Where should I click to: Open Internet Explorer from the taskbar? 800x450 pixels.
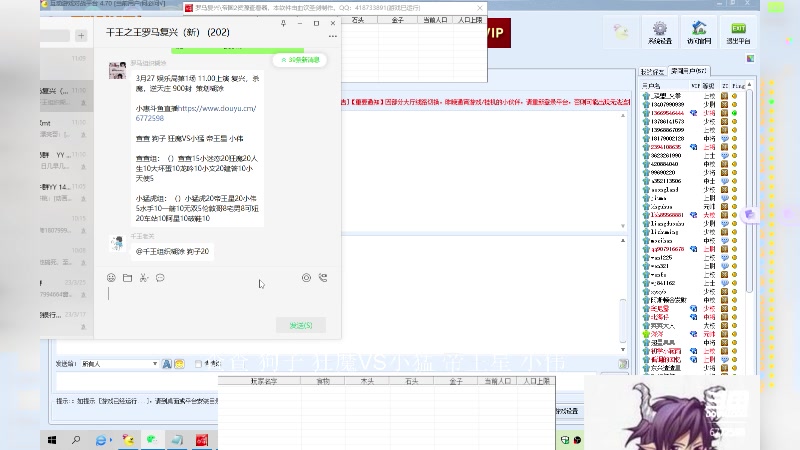102,440
